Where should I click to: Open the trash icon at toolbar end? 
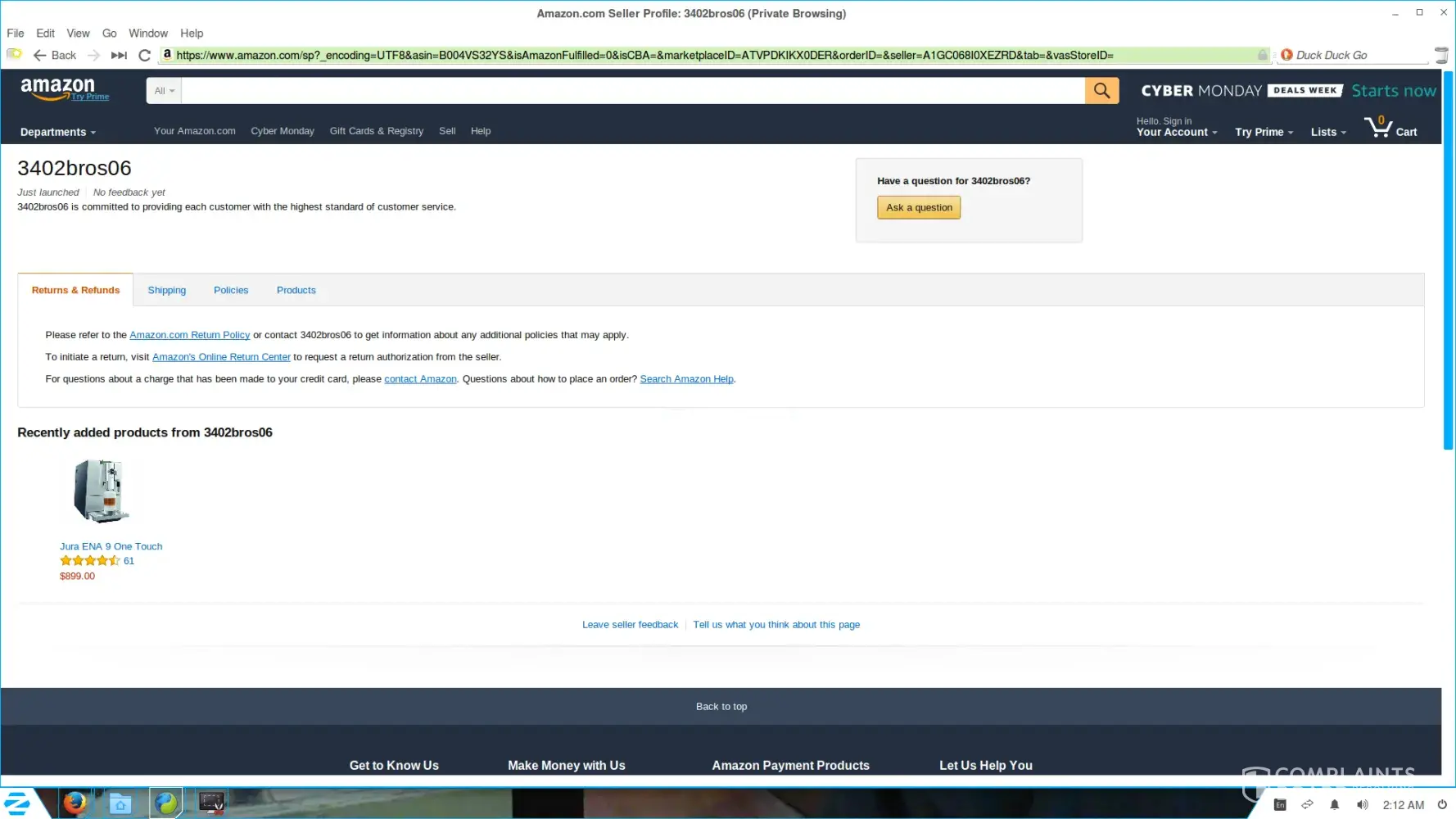pos(1441,55)
